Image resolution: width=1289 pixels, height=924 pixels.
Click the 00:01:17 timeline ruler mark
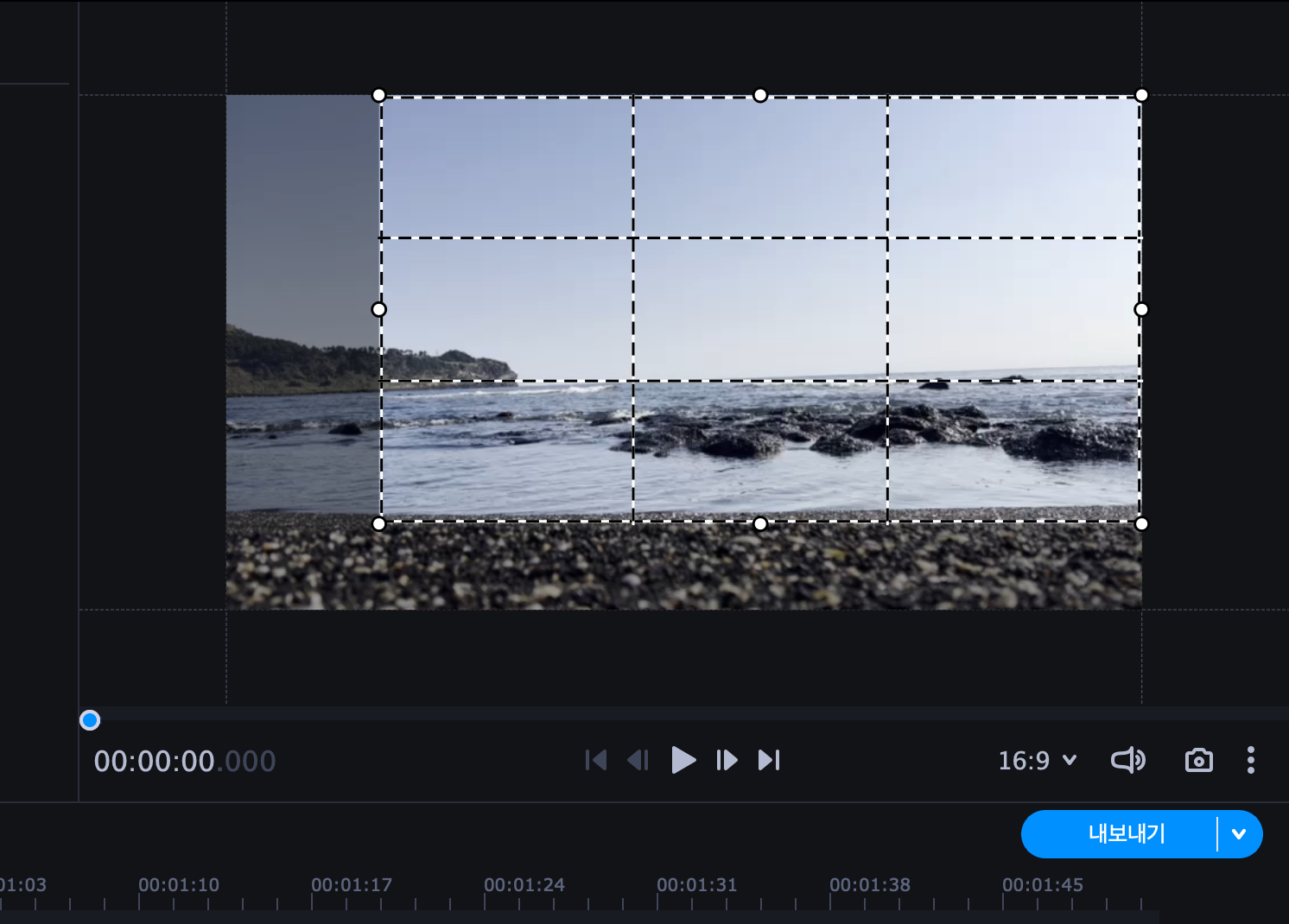[x=352, y=885]
